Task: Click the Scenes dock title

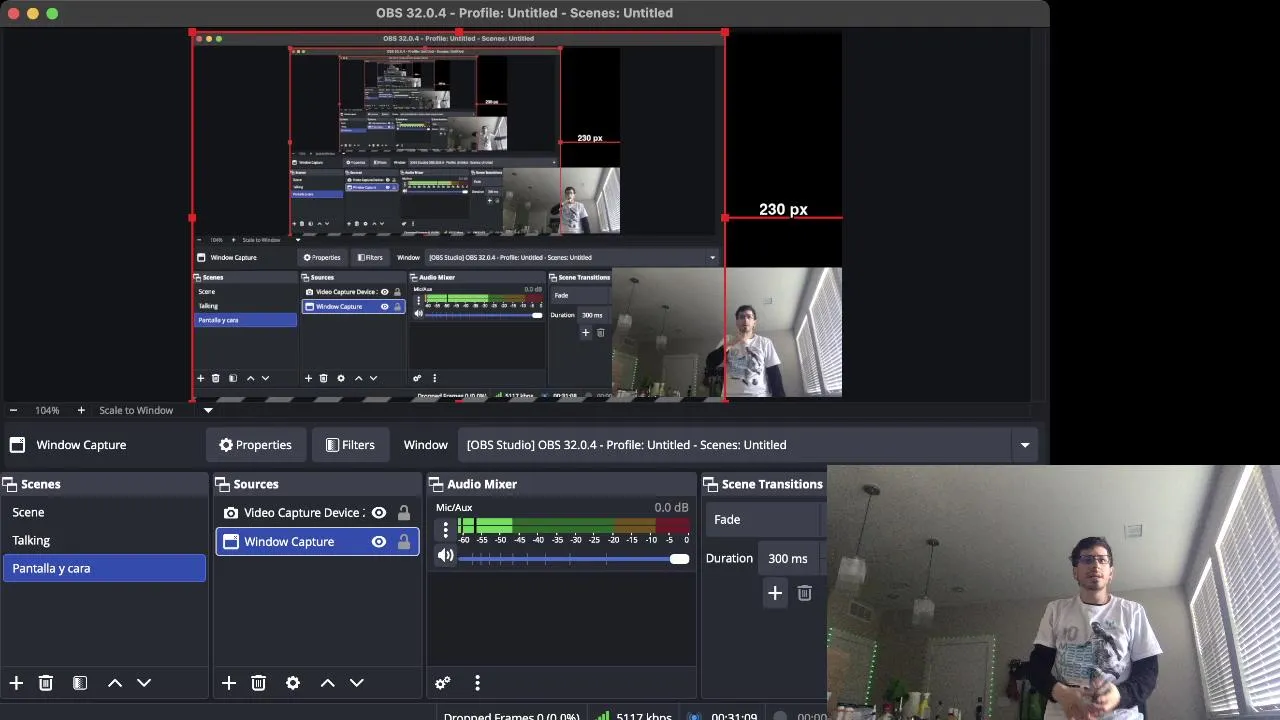Action: coord(41,484)
